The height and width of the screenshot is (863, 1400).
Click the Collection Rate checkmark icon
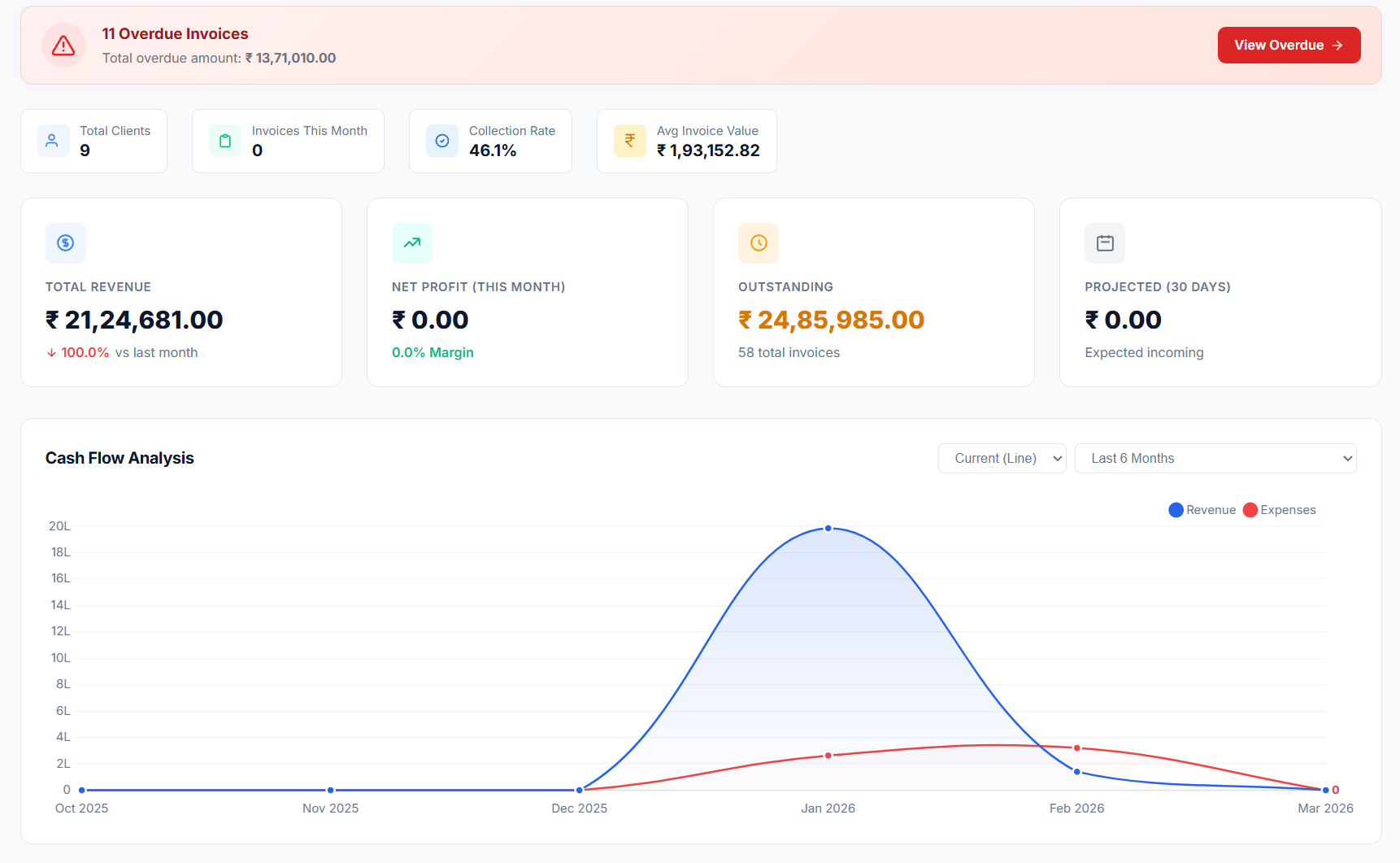pyautogui.click(x=442, y=141)
